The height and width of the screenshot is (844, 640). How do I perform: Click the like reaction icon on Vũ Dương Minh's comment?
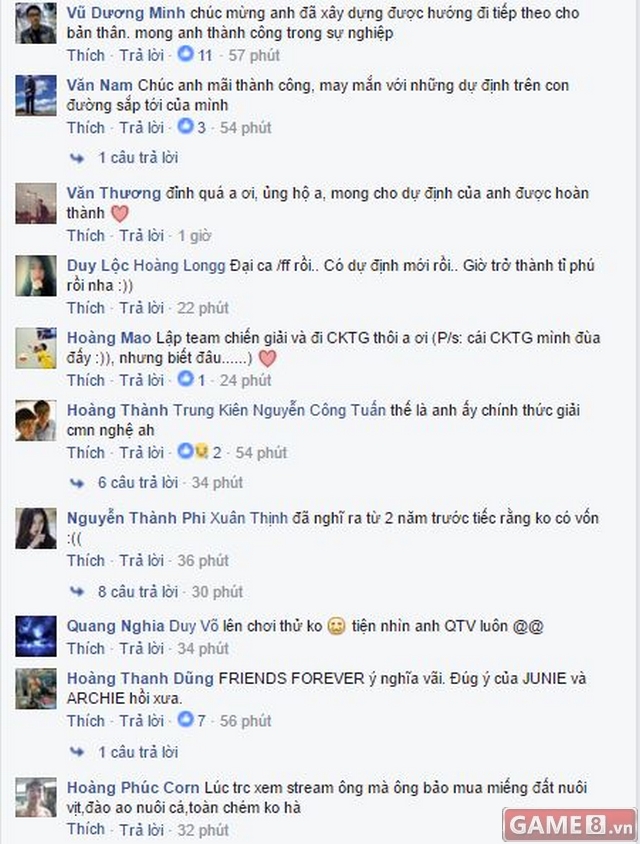[186, 54]
